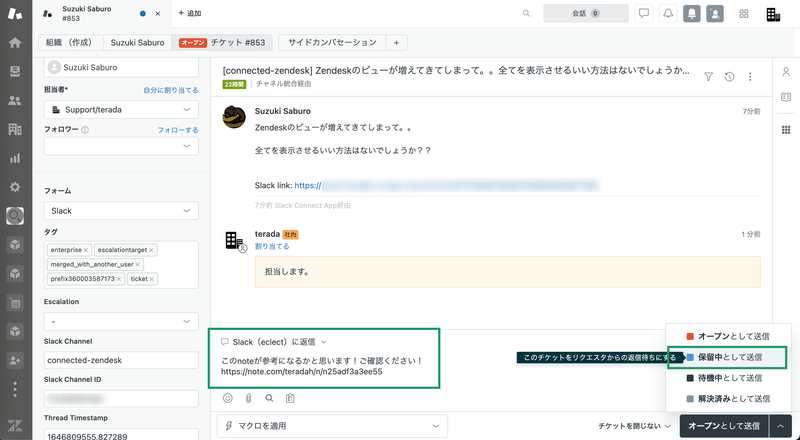800x440 pixels.
Task: Select 保留中として送信 in status menu
Action: pos(729,357)
